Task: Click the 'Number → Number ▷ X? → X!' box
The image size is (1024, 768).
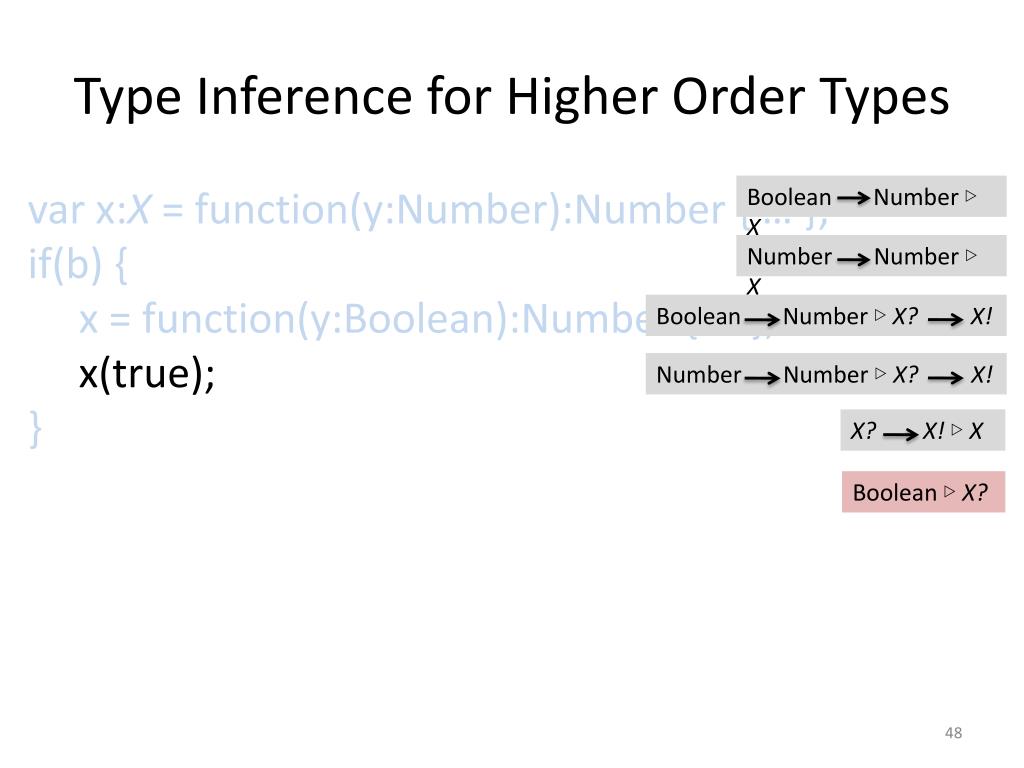Action: (826, 374)
